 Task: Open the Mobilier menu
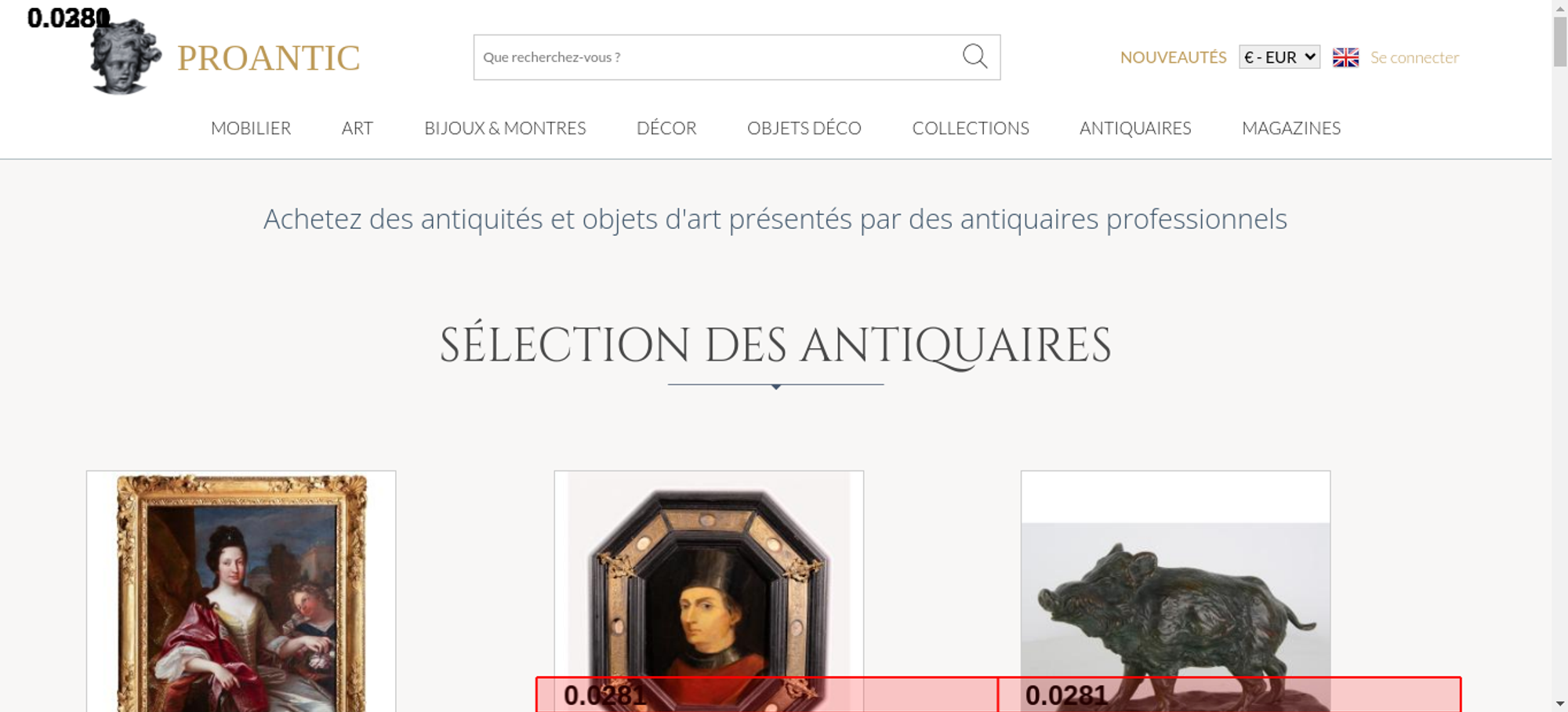251,128
